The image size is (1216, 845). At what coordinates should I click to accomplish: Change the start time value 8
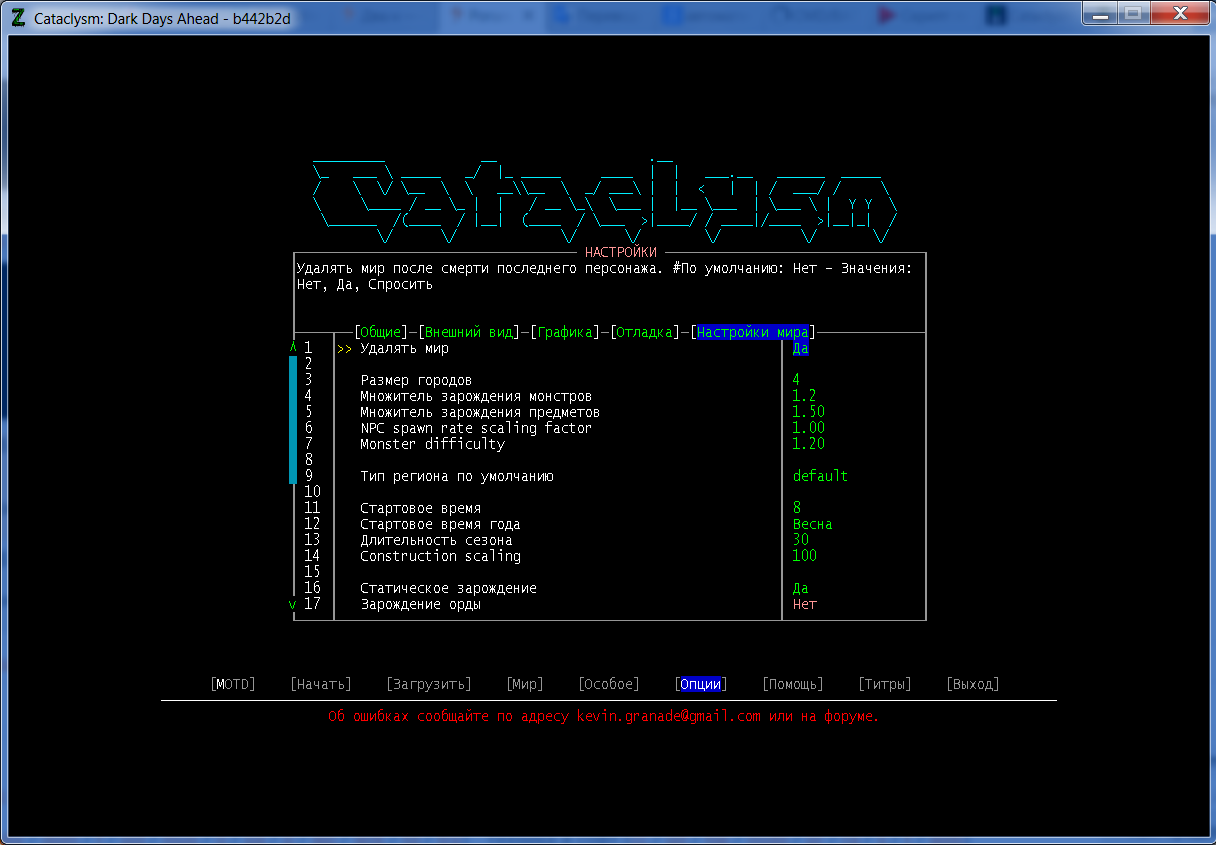(x=796, y=508)
